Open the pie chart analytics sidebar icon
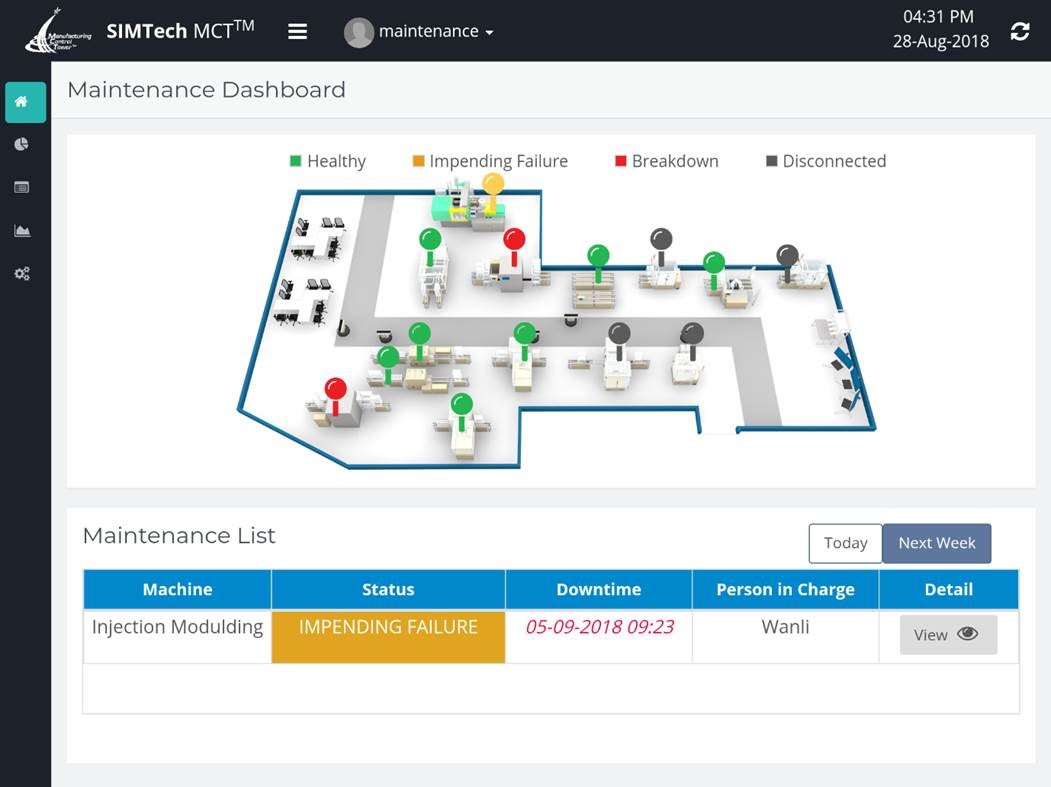 [22, 143]
